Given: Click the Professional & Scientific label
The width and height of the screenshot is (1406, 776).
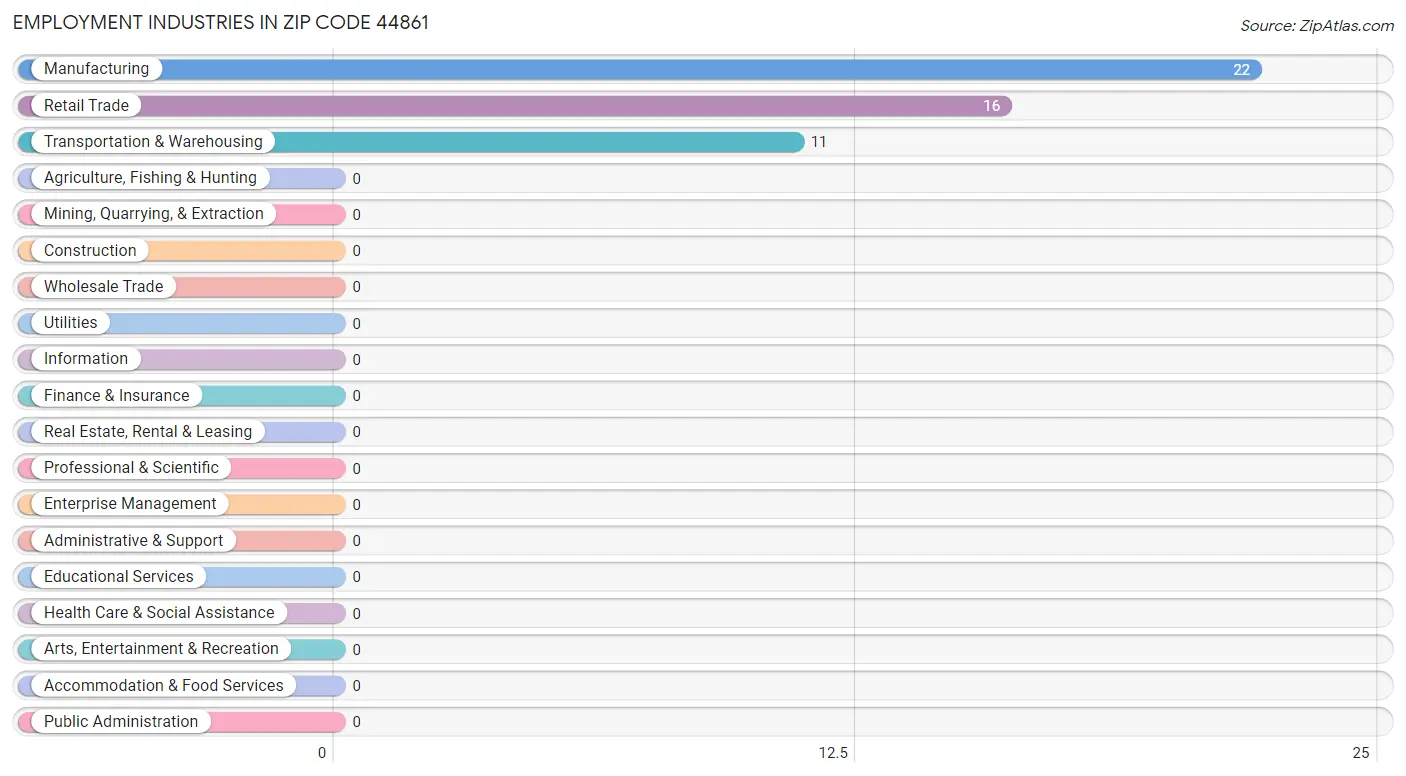Looking at the screenshot, I should coord(131,468).
